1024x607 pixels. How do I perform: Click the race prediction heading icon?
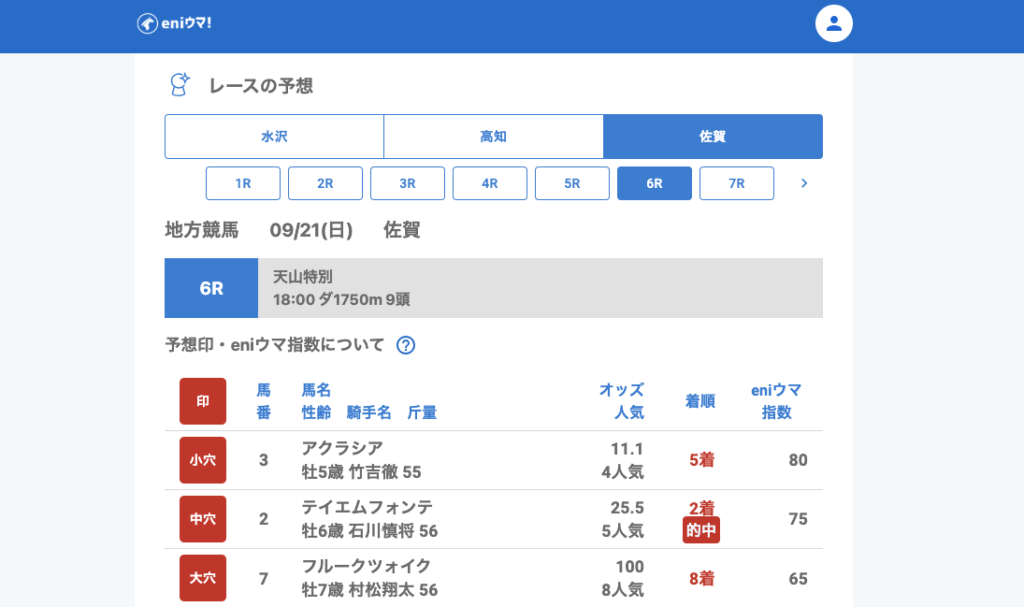click(x=180, y=85)
